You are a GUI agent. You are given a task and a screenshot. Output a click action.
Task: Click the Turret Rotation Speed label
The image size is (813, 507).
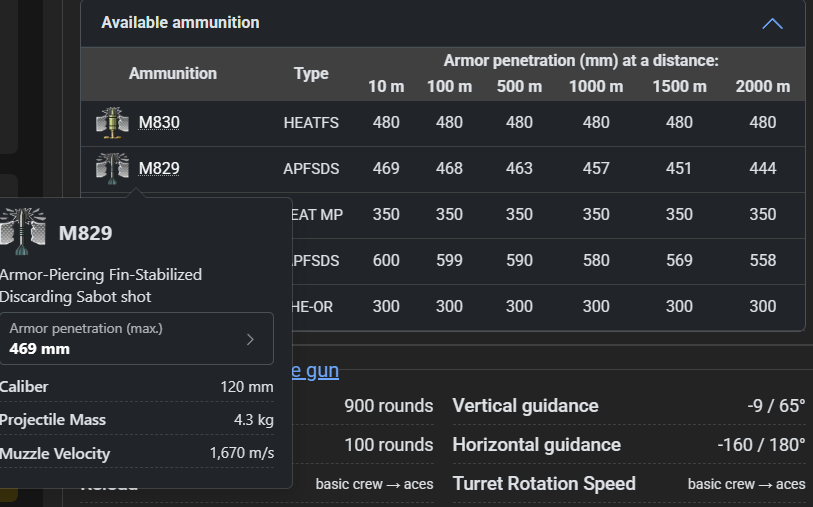544,483
